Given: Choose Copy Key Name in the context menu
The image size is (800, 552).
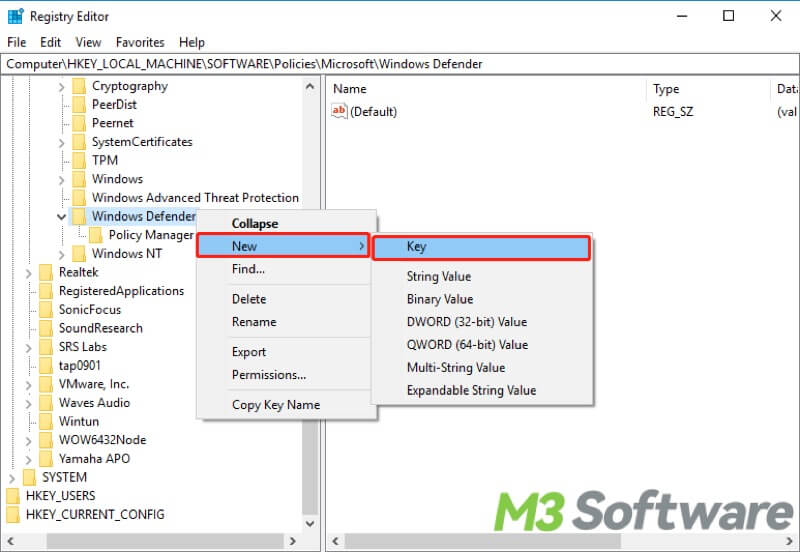Looking at the screenshot, I should (x=287, y=405).
